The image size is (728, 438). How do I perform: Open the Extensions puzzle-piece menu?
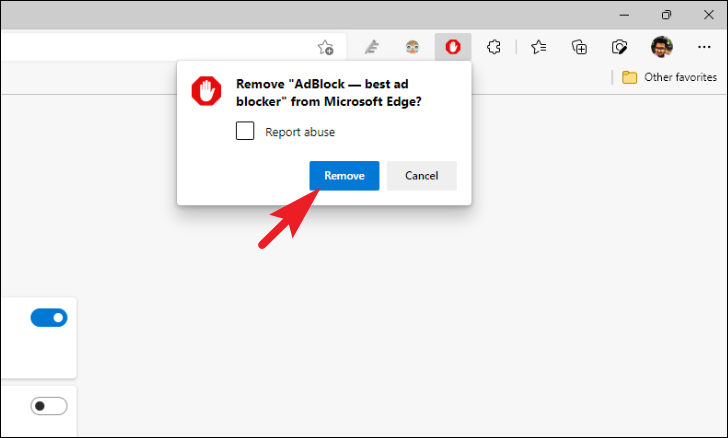click(x=494, y=47)
